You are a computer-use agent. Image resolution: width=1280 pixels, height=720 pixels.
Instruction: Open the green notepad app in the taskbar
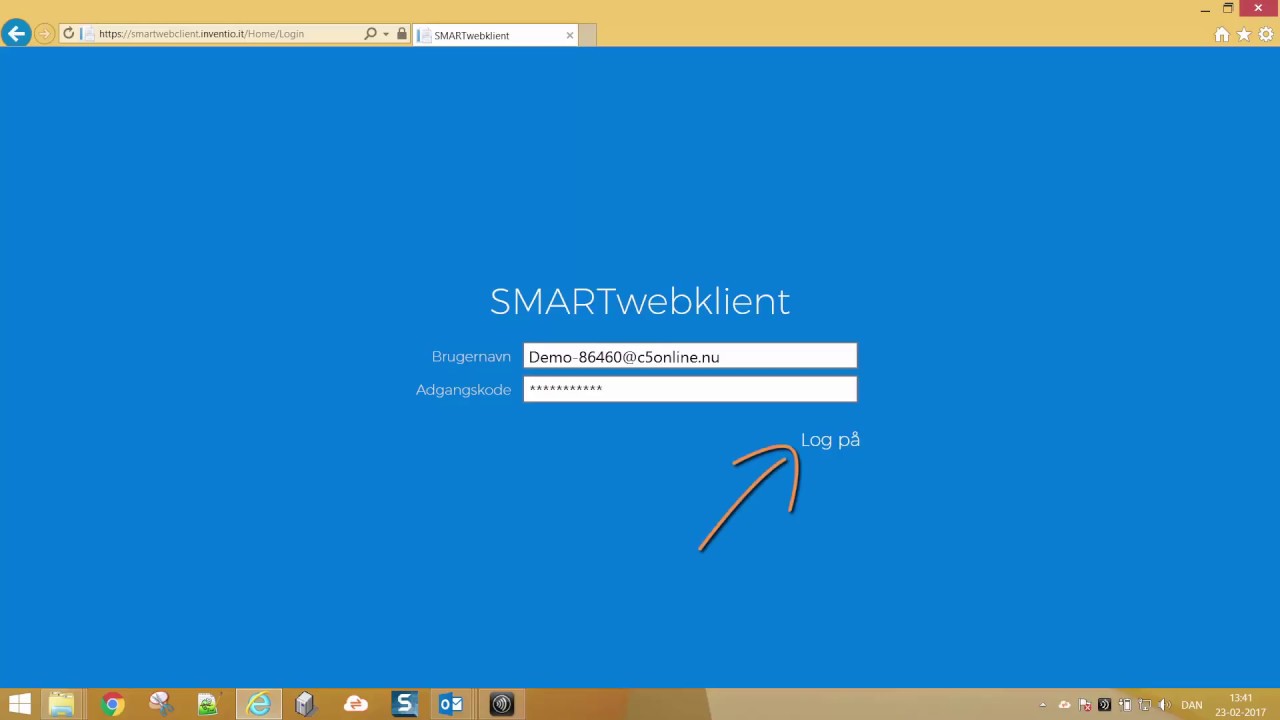point(208,704)
